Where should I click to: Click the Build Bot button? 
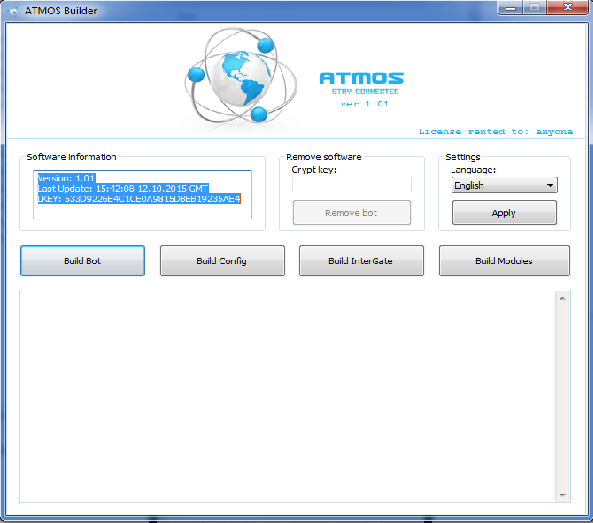(x=82, y=261)
